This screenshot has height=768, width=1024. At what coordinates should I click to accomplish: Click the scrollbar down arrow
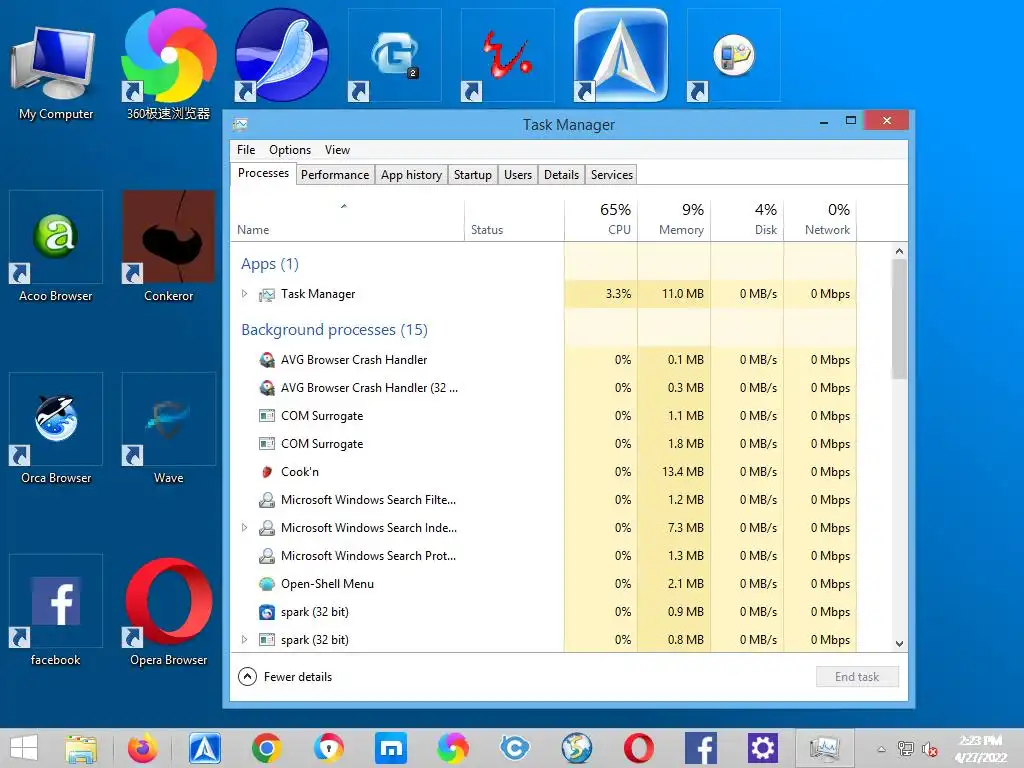[x=899, y=643]
